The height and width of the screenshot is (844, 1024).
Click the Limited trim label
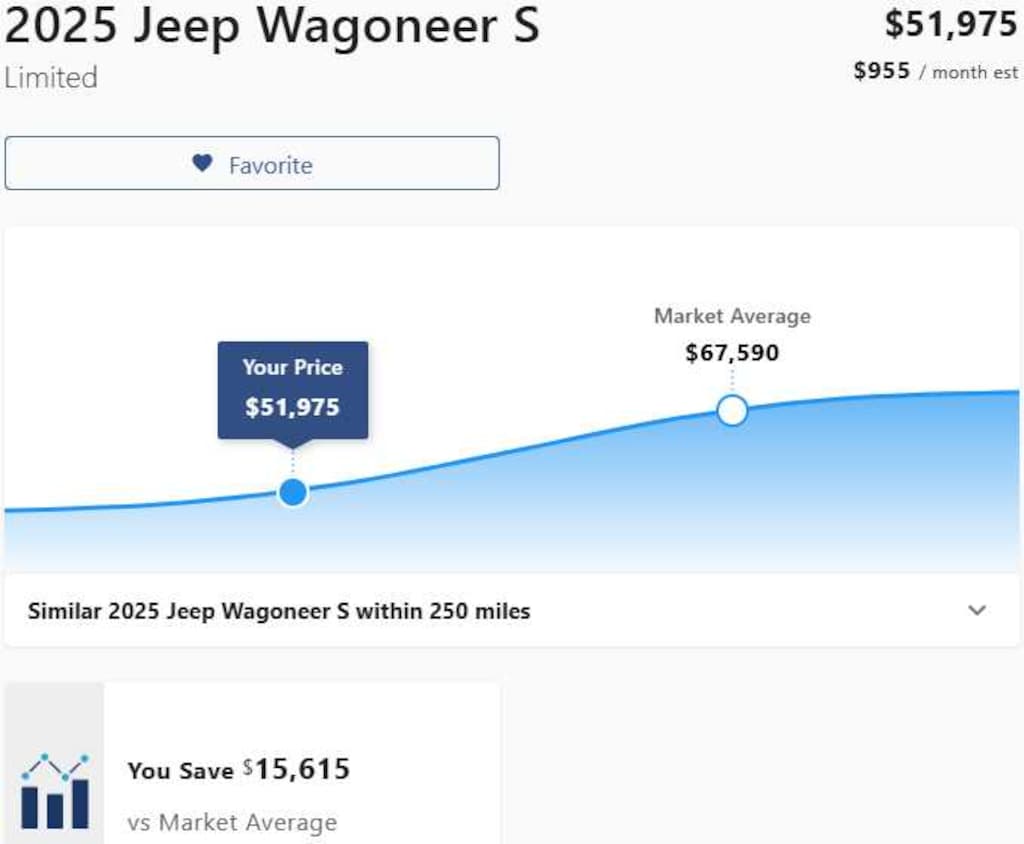pyautogui.click(x=51, y=77)
